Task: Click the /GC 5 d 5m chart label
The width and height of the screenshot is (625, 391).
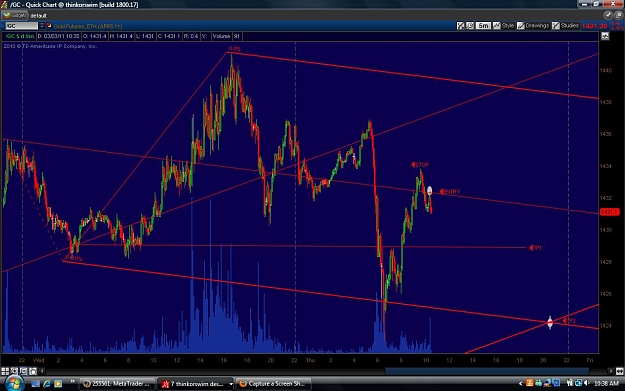Action: coord(19,36)
